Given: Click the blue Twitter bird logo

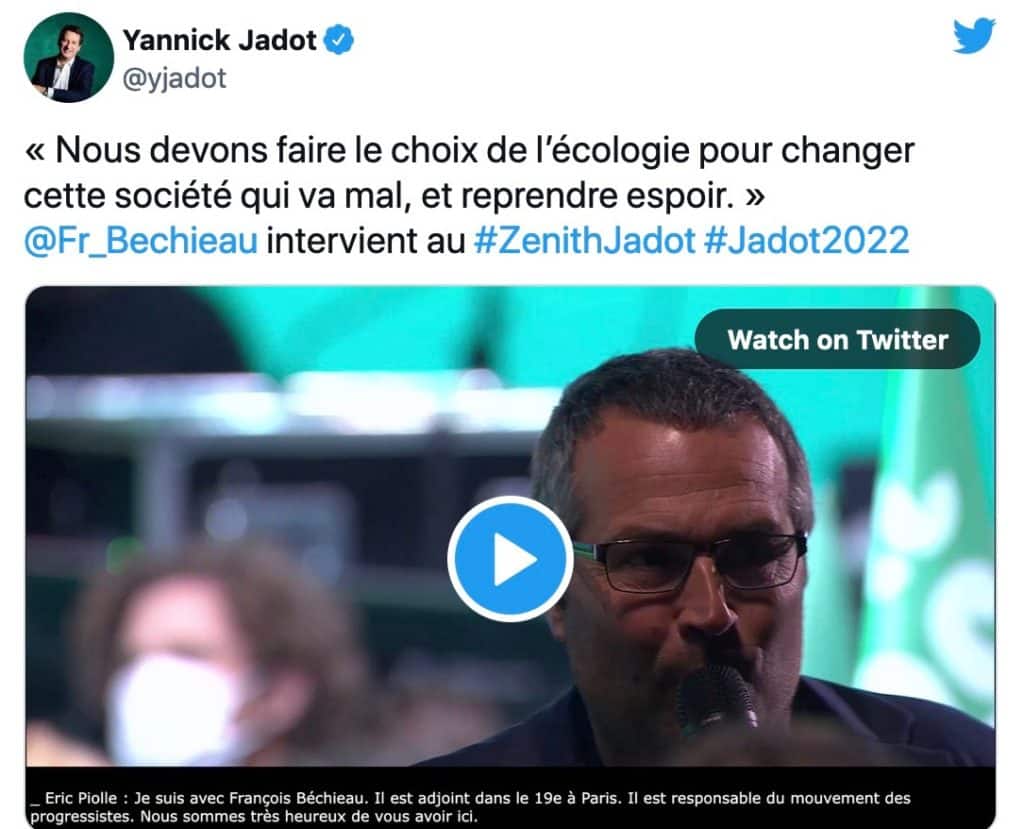Looking at the screenshot, I should click(974, 36).
